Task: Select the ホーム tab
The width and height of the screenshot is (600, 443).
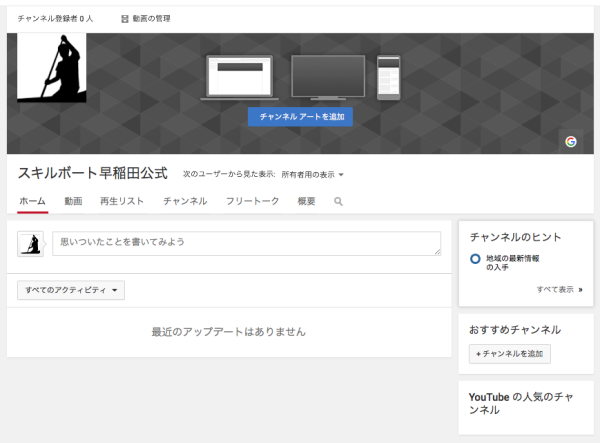Action: (x=33, y=201)
